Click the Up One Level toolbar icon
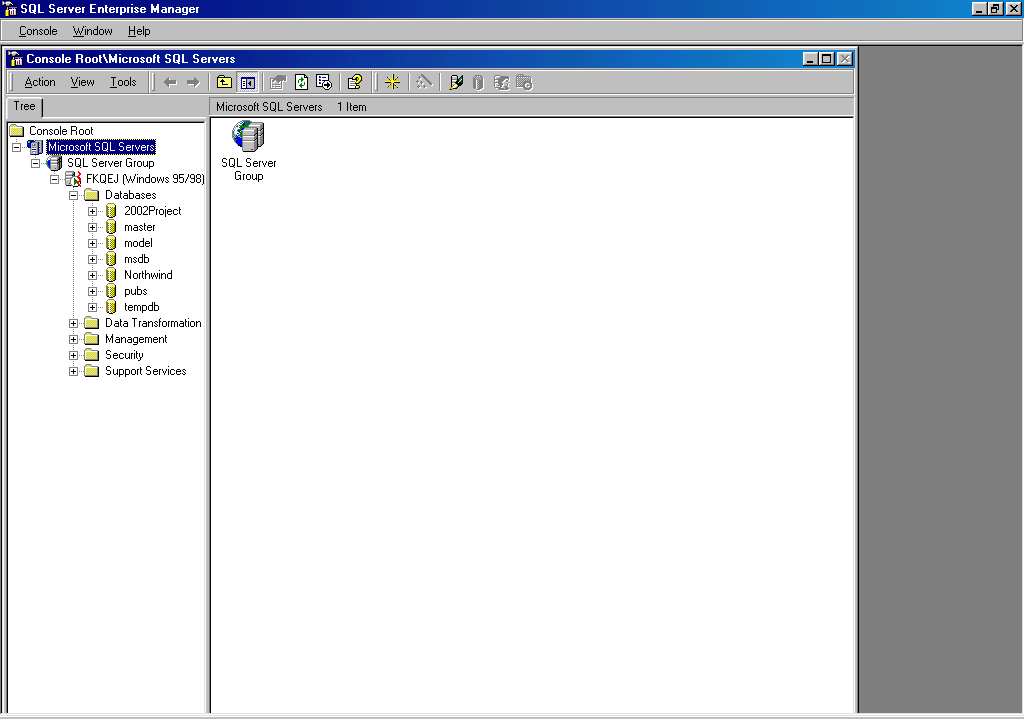 [225, 82]
